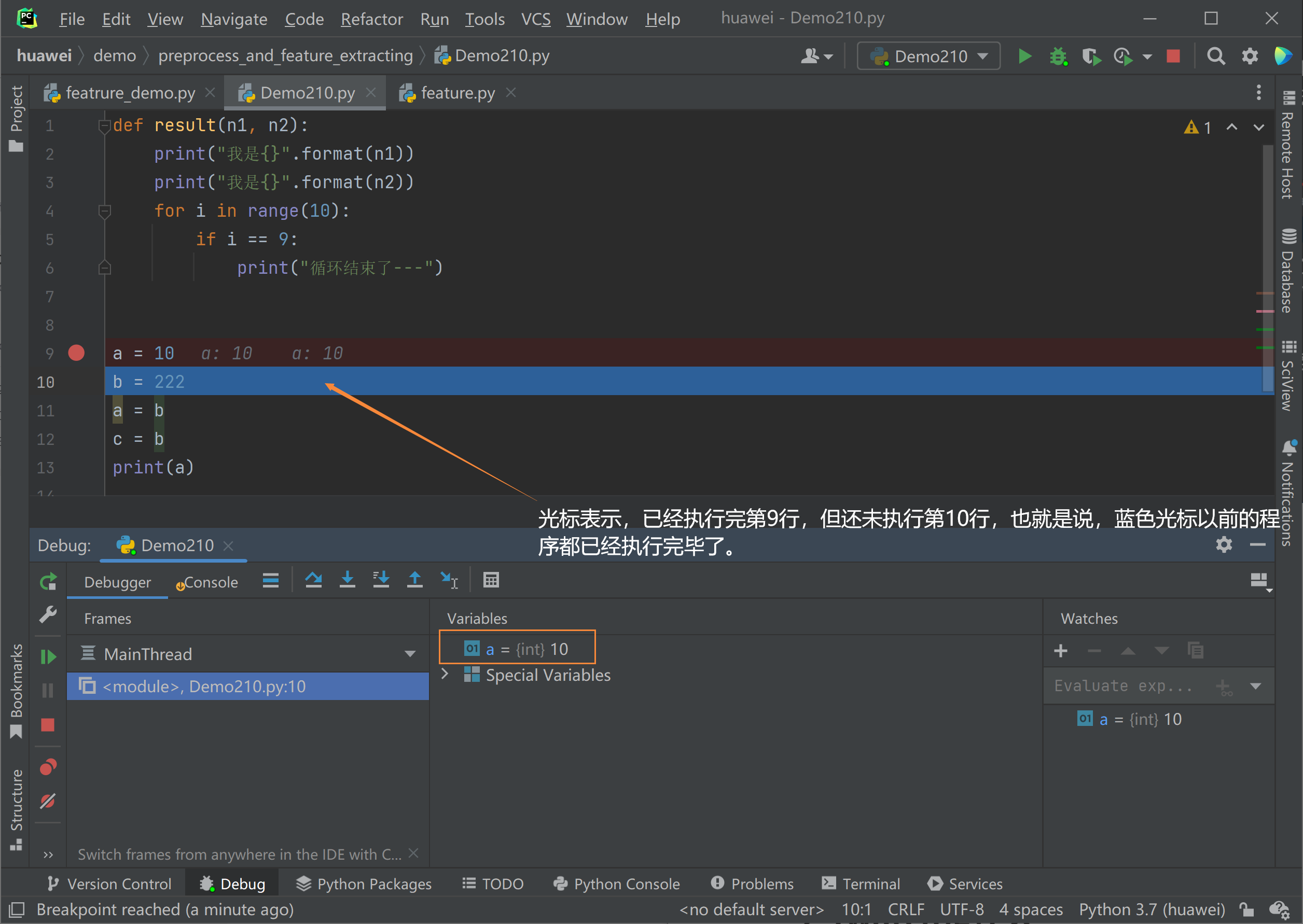1303x924 pixels.
Task: Go to the previous highlighted error arrow
Action: (1232, 127)
